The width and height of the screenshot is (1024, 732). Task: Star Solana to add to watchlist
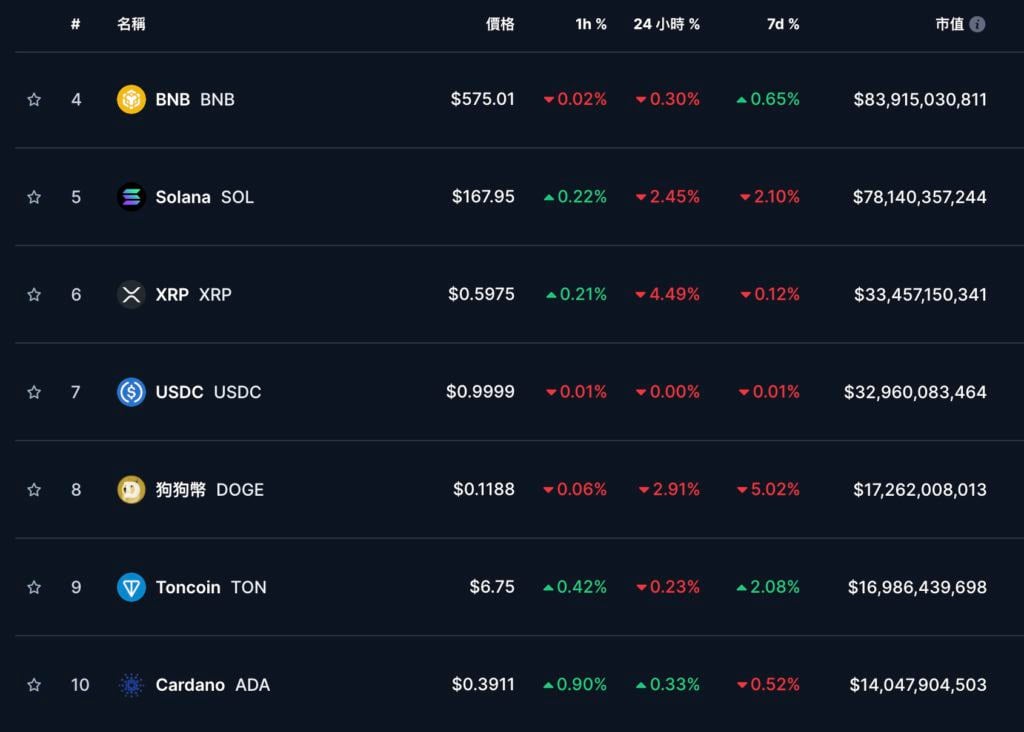34,197
